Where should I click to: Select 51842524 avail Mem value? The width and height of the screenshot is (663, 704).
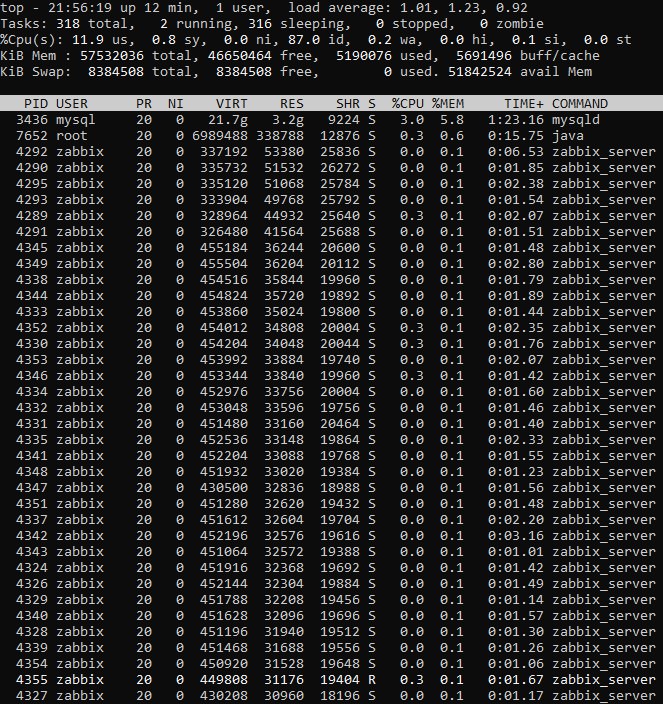point(480,71)
